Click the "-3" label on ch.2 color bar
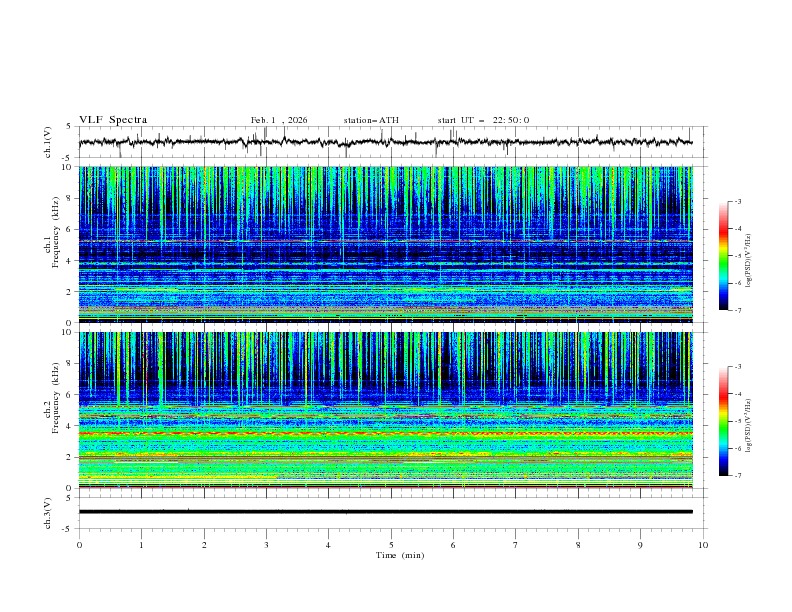The width and height of the screenshot is (792, 612). [x=737, y=367]
